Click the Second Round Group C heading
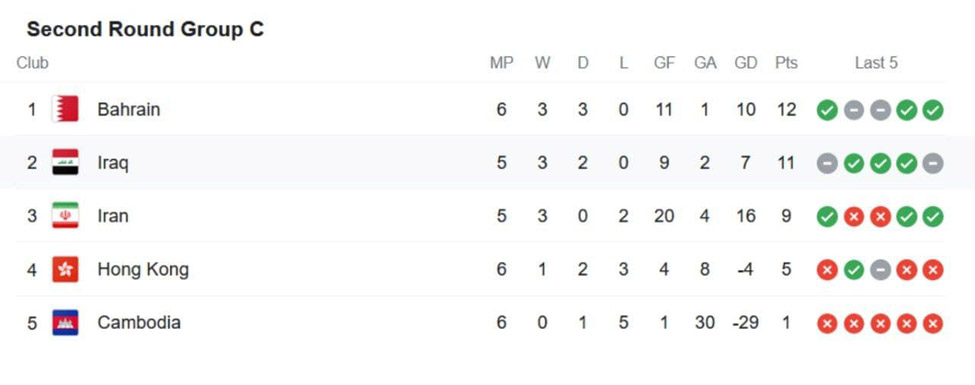This screenshot has height=385, width=975. tap(146, 29)
